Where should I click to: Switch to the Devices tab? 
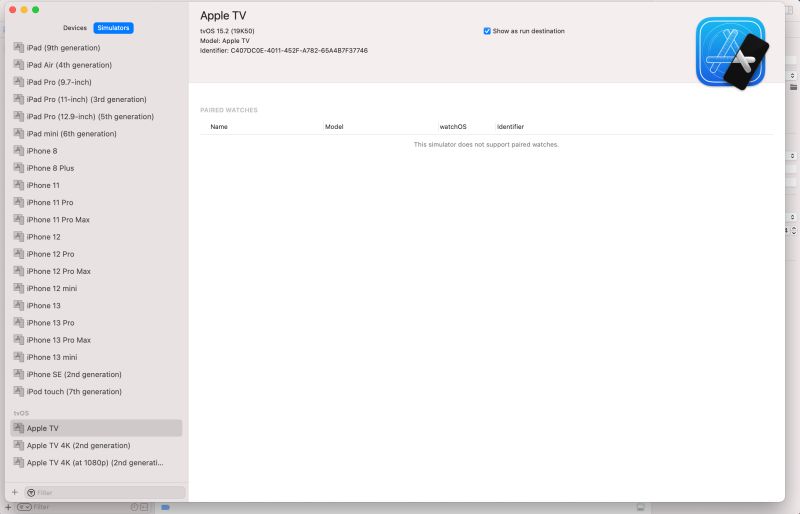point(74,28)
